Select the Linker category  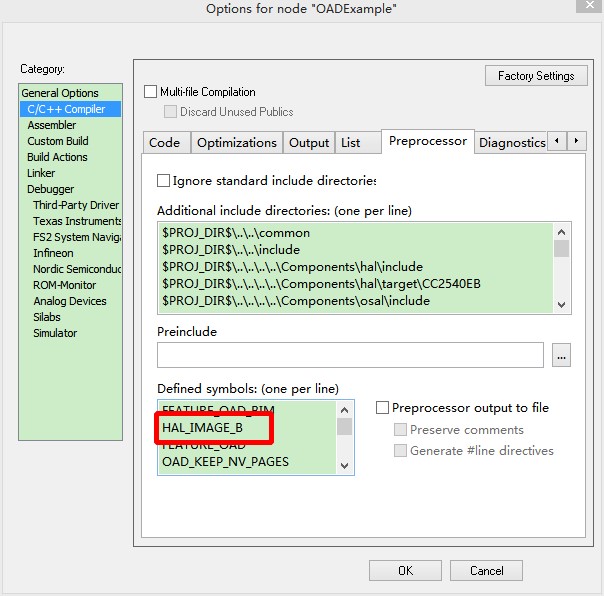41,173
